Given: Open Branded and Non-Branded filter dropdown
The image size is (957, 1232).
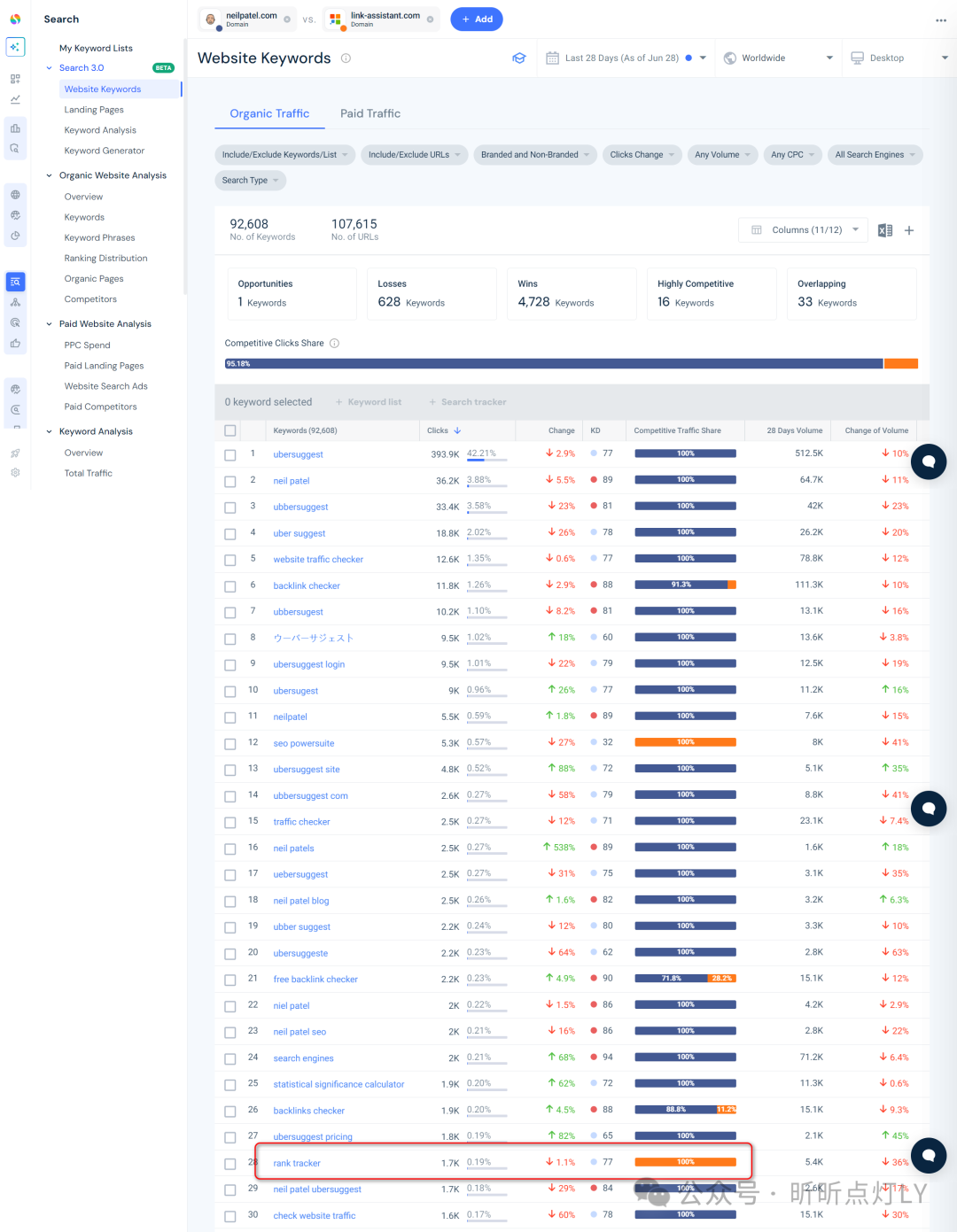Looking at the screenshot, I should tap(535, 155).
